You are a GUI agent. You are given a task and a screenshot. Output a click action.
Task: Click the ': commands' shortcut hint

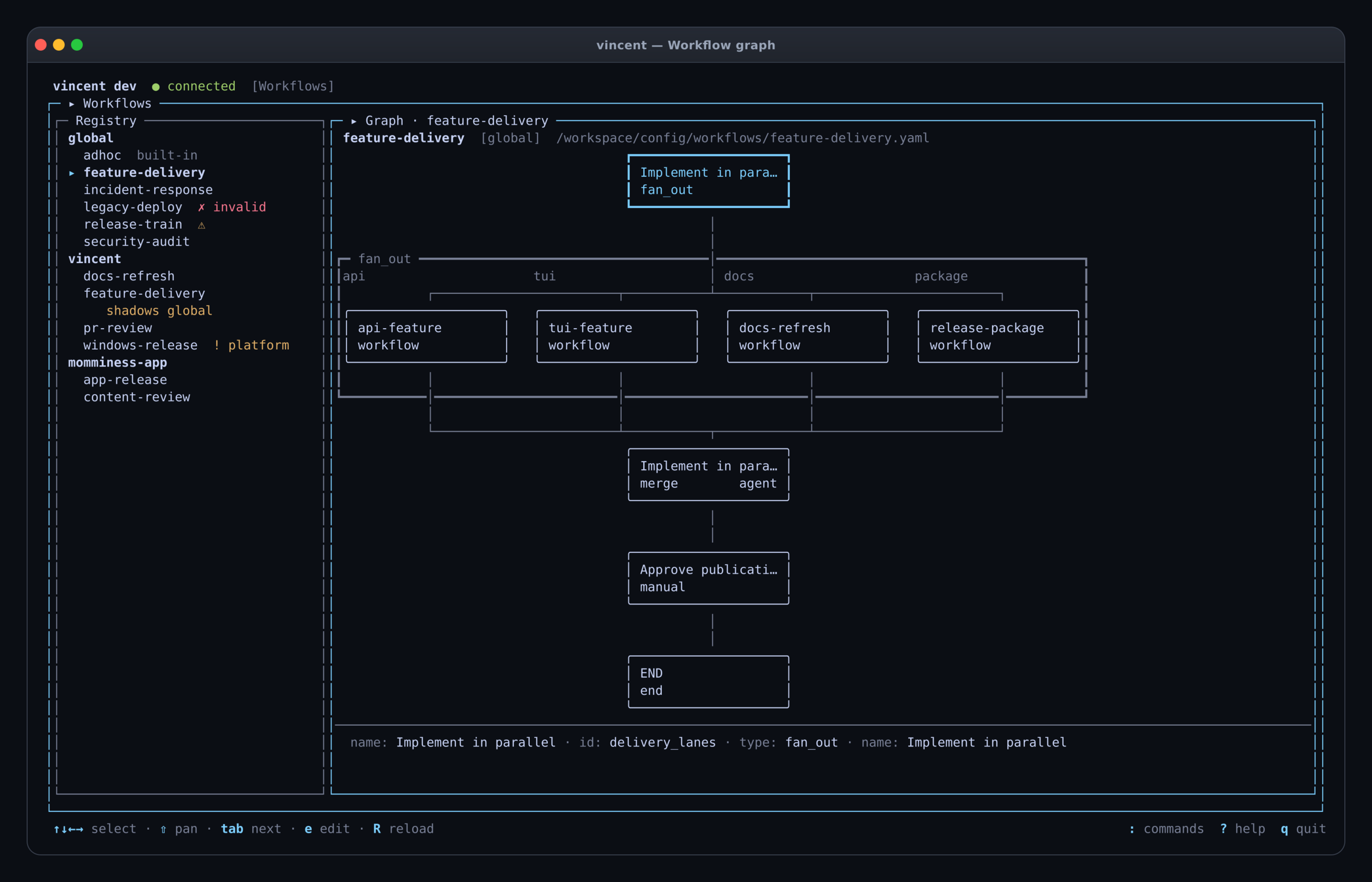pyautogui.click(x=1166, y=829)
